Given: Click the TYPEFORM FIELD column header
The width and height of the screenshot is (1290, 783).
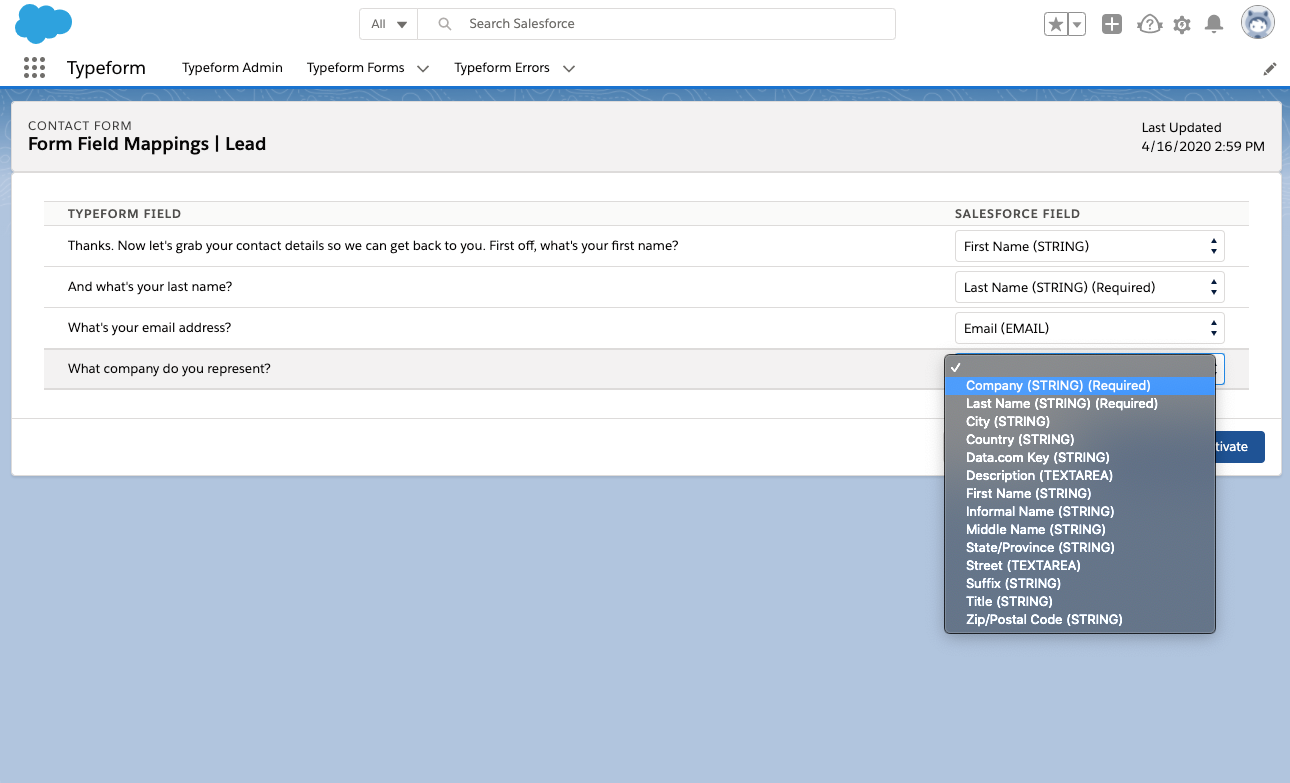Looking at the screenshot, I should click(x=124, y=214).
